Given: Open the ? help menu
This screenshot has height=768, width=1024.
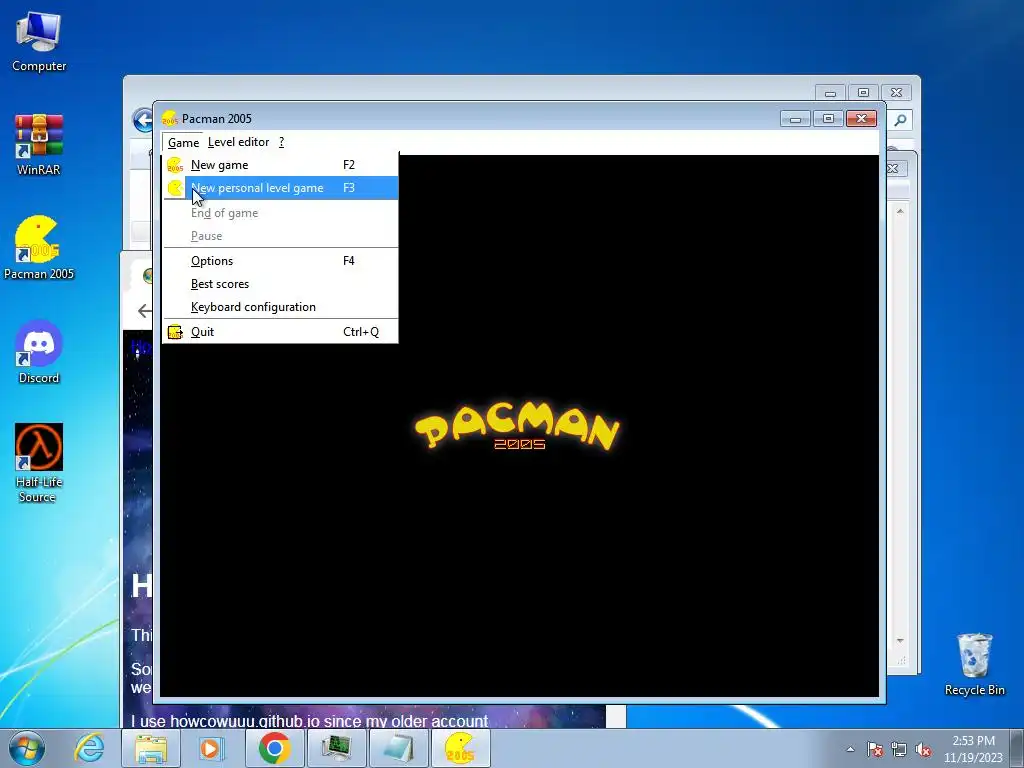Looking at the screenshot, I should click(281, 142).
